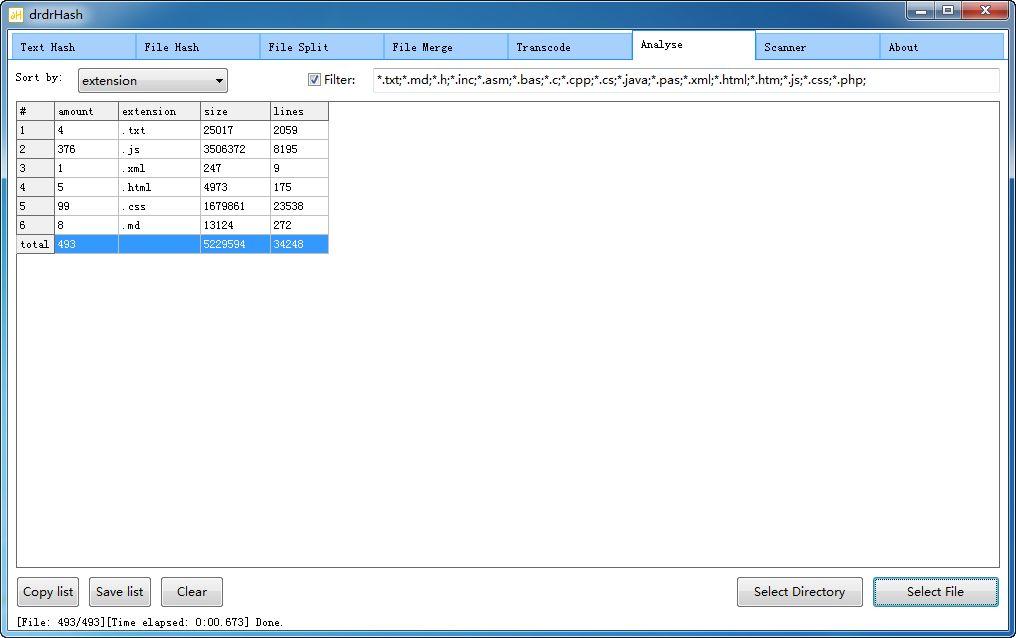Click the drdrHash app icon in title bar

16,14
